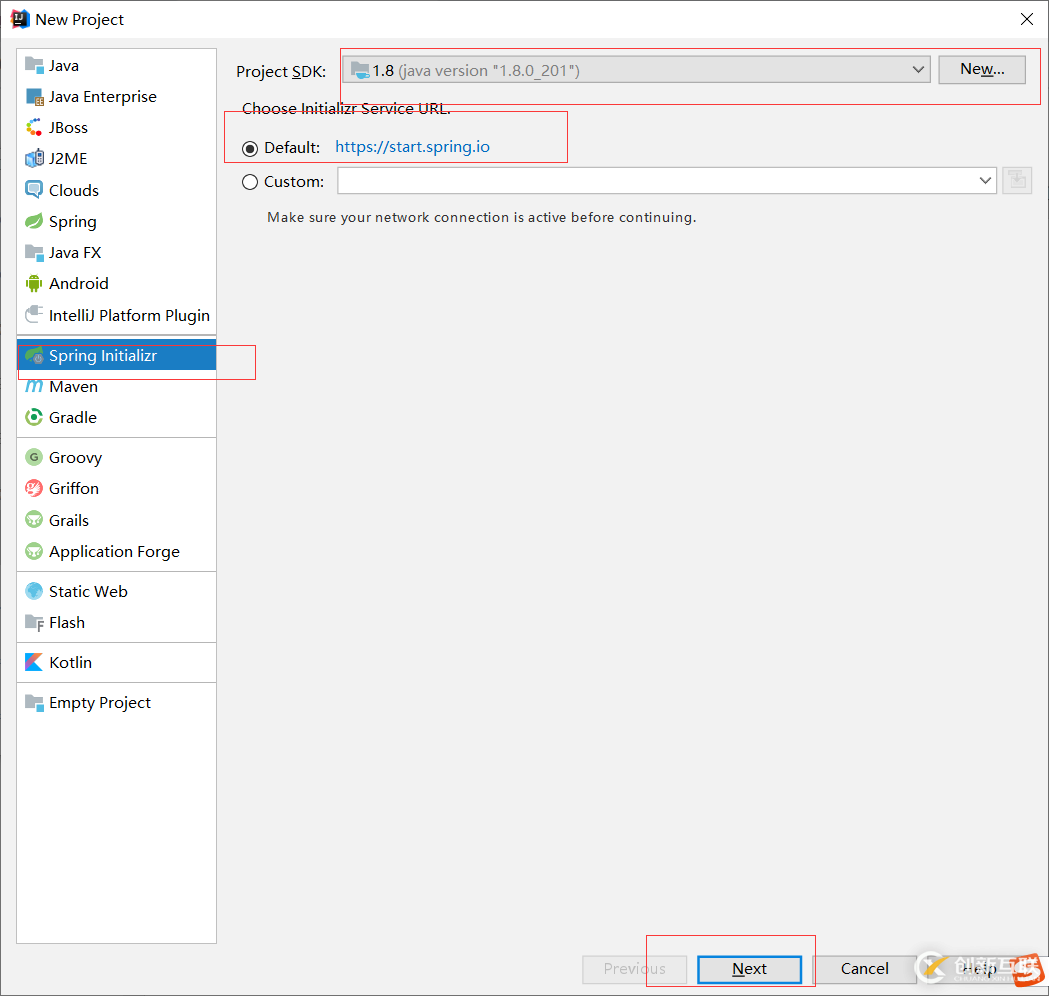Click the Next button
Image resolution: width=1049 pixels, height=996 pixels.
coord(749,969)
